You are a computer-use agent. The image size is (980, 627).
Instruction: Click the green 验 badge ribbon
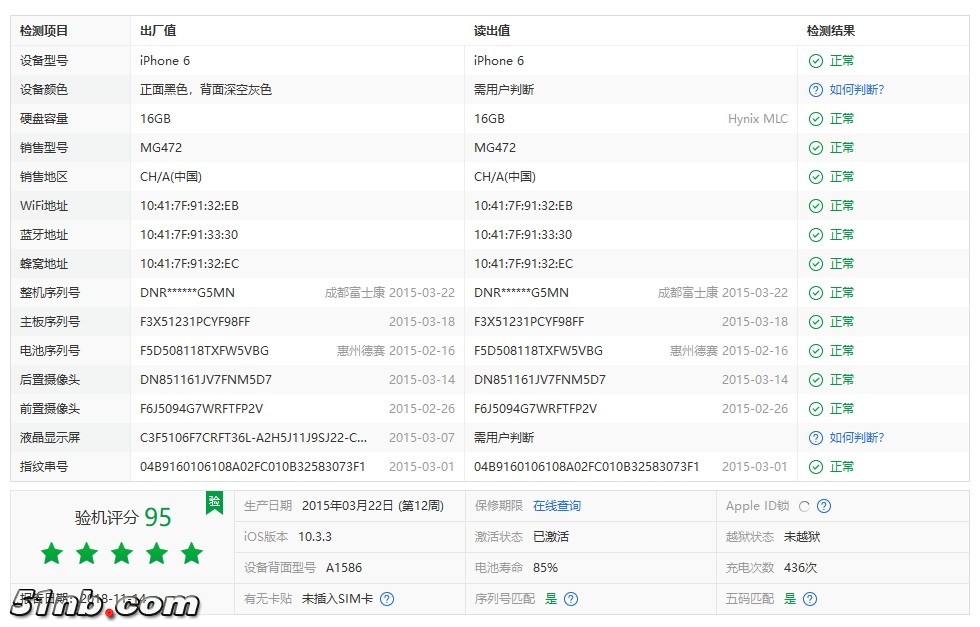pos(214,502)
